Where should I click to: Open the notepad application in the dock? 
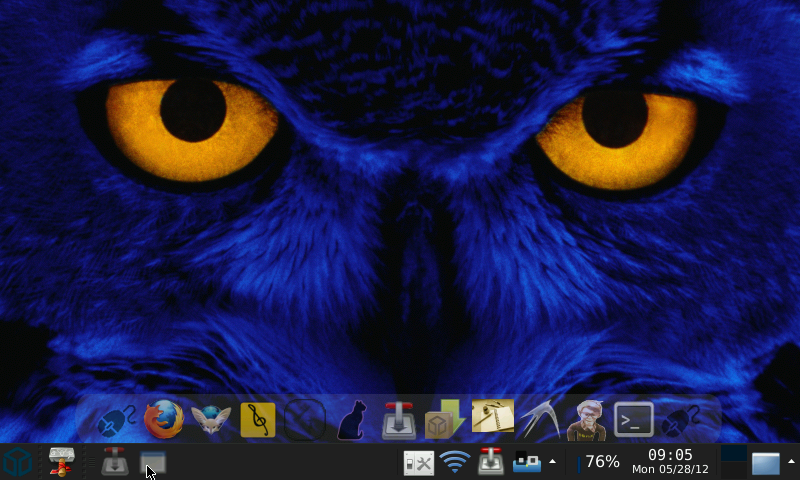[x=492, y=418]
